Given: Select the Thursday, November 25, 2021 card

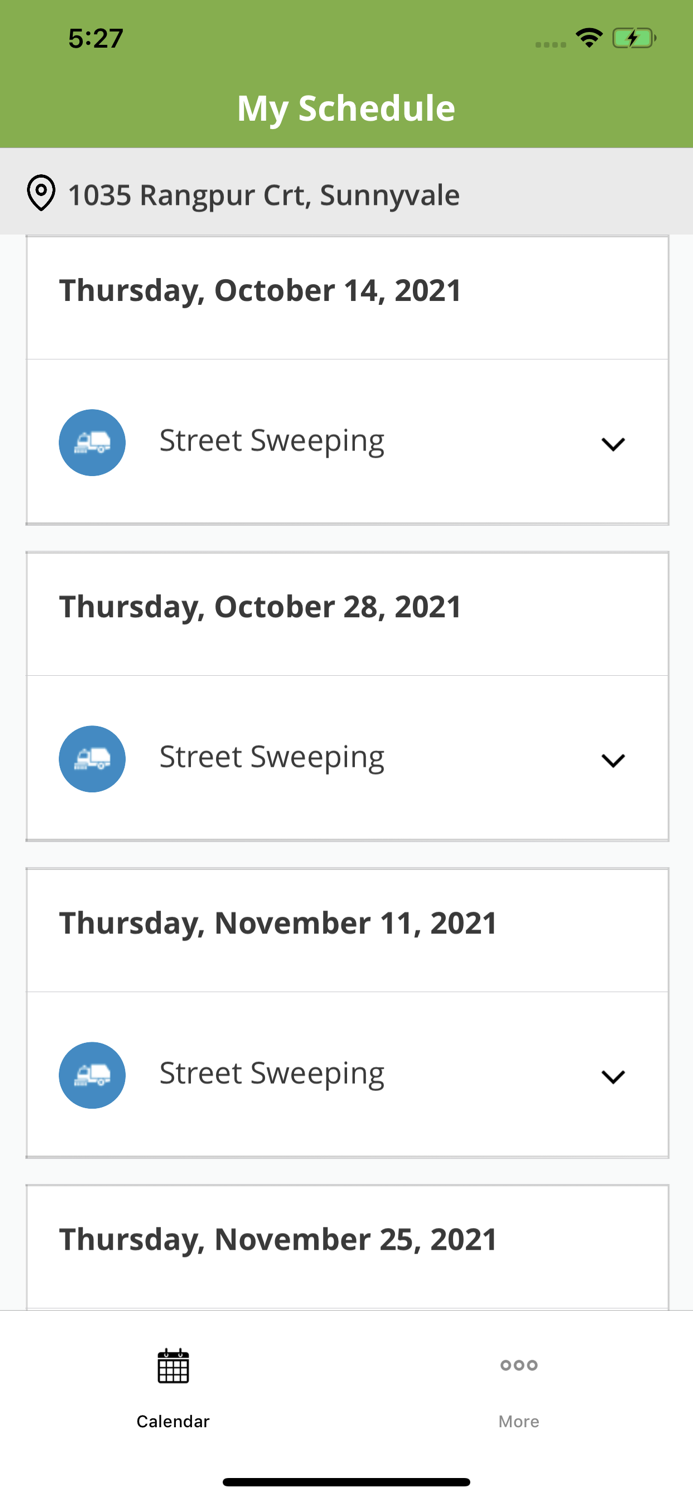Looking at the screenshot, I should (x=277, y=1238).
